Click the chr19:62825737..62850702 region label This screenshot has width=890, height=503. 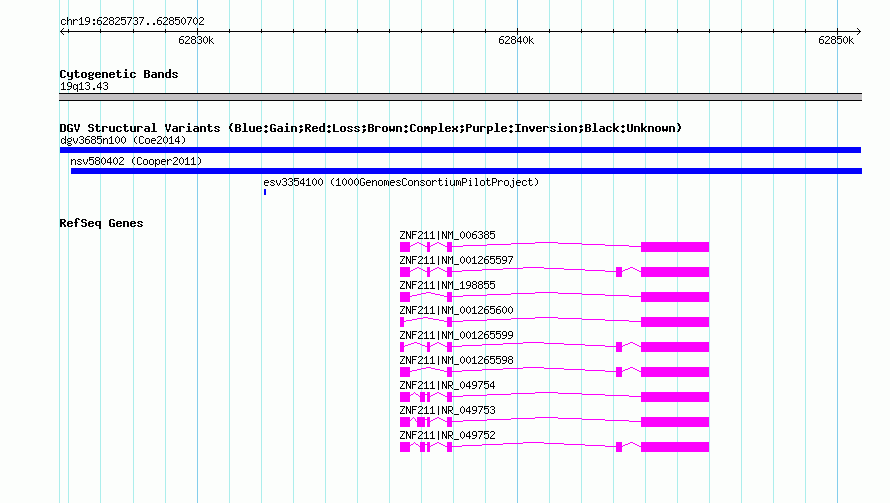(x=132, y=22)
